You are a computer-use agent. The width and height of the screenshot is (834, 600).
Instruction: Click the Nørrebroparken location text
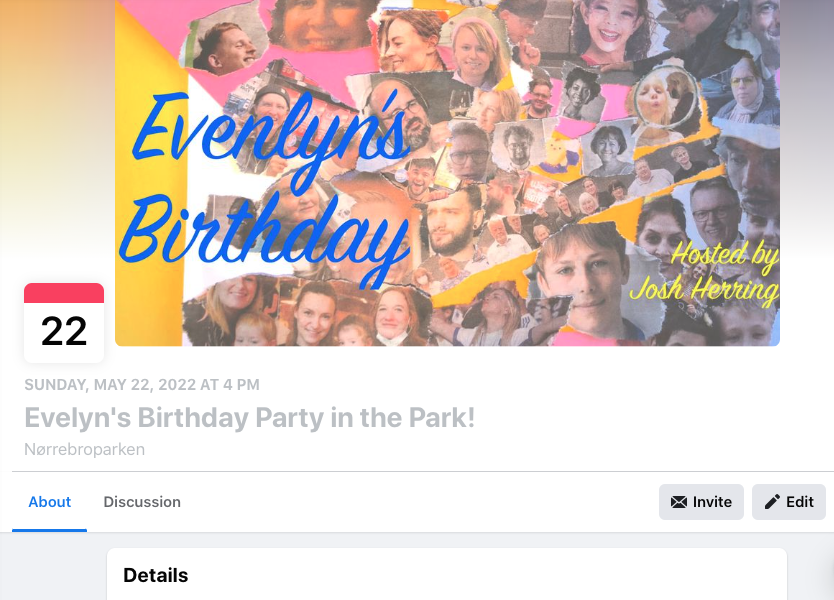click(84, 450)
